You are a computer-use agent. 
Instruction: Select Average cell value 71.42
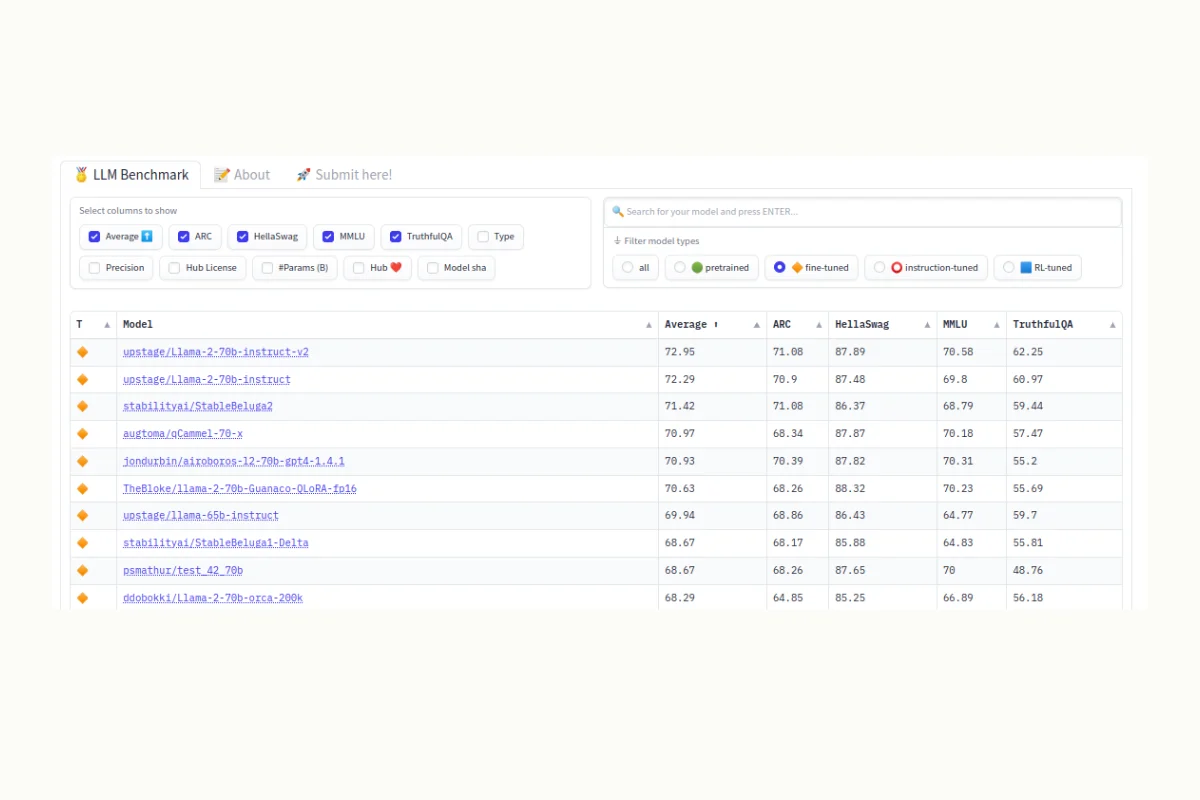click(x=680, y=407)
